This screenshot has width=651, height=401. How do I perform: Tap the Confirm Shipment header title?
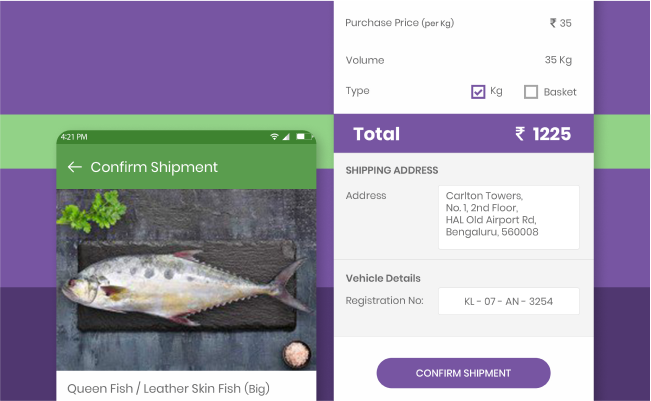154,167
